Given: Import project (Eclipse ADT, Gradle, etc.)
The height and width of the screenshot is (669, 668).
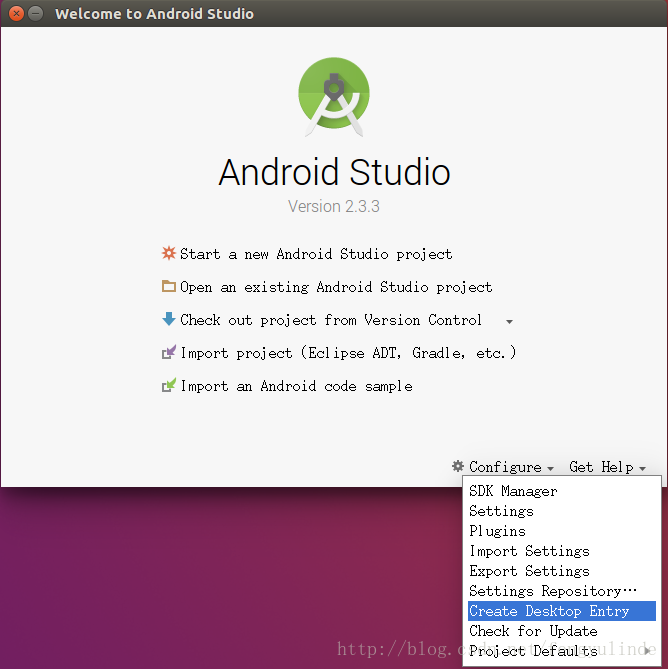Looking at the screenshot, I should pos(348,353).
